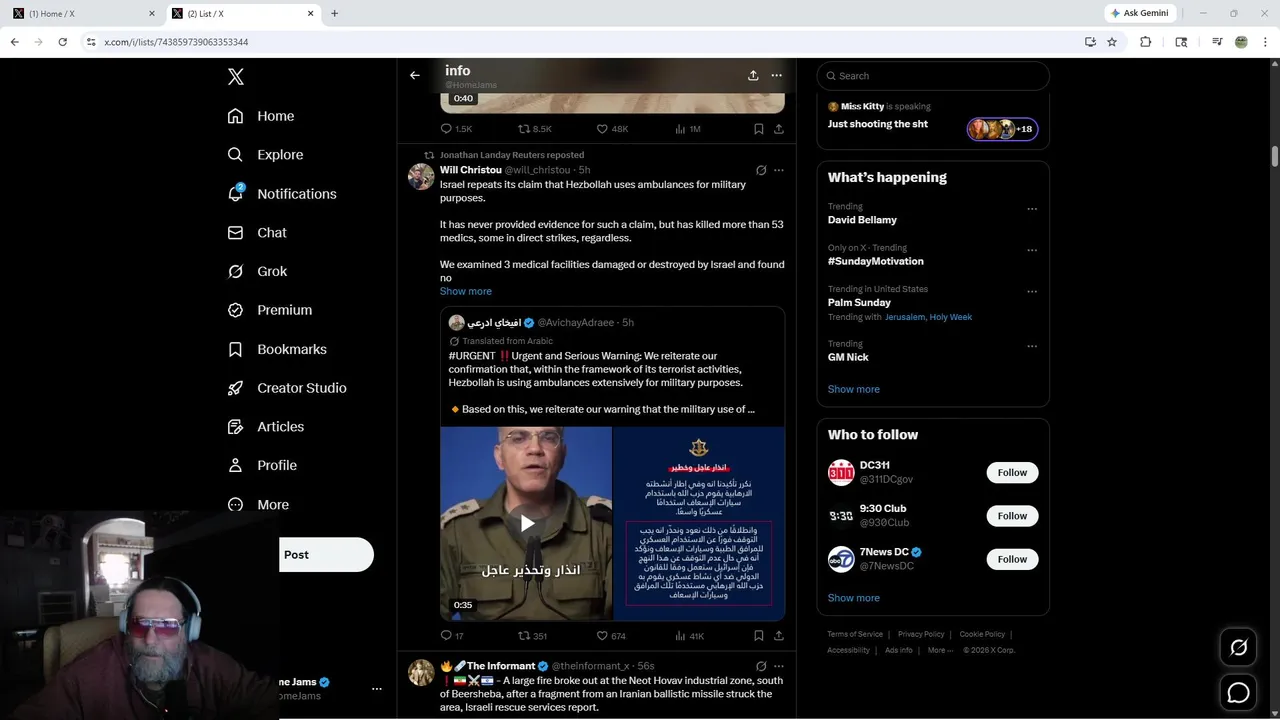
Task: Follow the DC311 account
Action: [x=1012, y=473]
